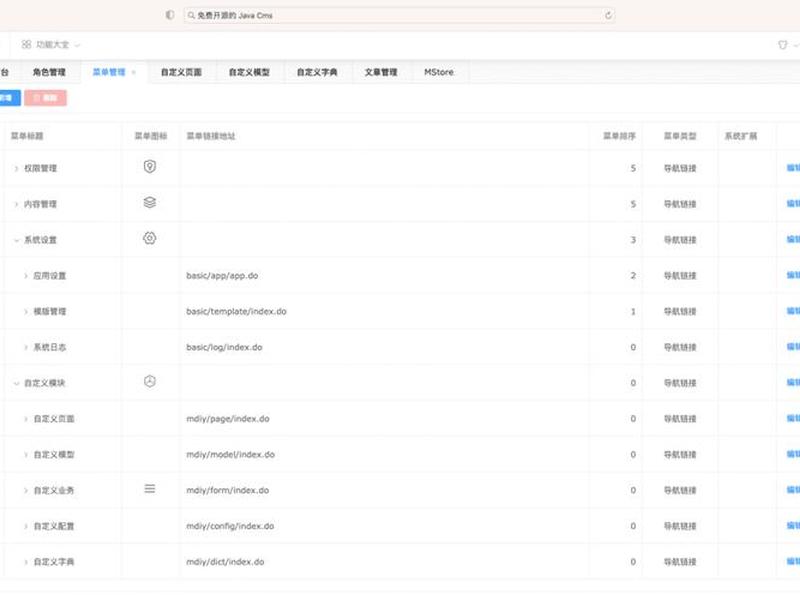Click the 菜单链接地址 column header
Viewport: 800px width, 600px height.
pos(211,136)
